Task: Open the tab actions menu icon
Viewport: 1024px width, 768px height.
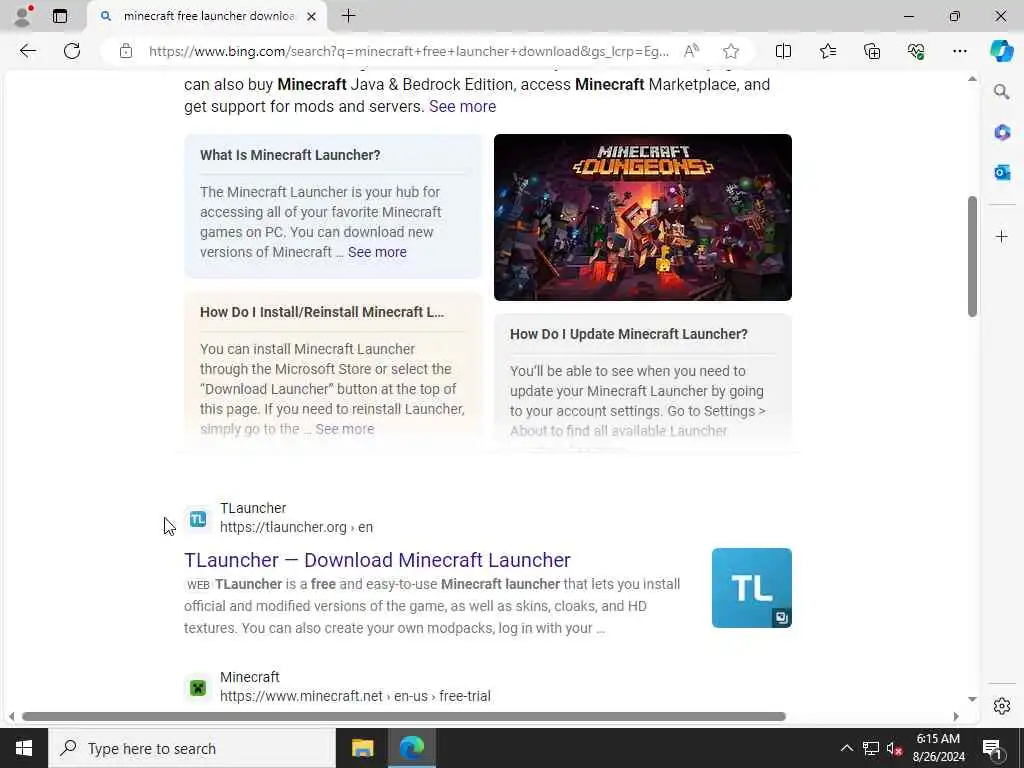Action: (x=60, y=16)
